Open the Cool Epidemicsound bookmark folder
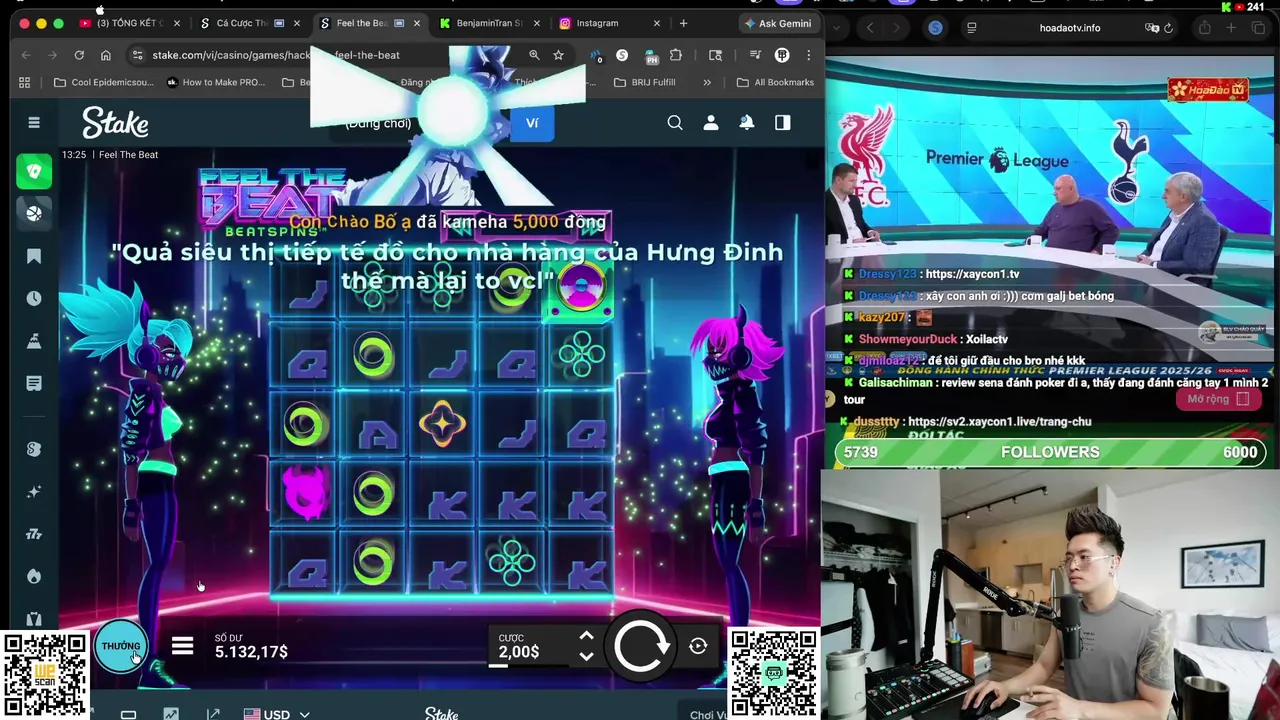Screen dimensions: 1280x720 tap(103, 82)
